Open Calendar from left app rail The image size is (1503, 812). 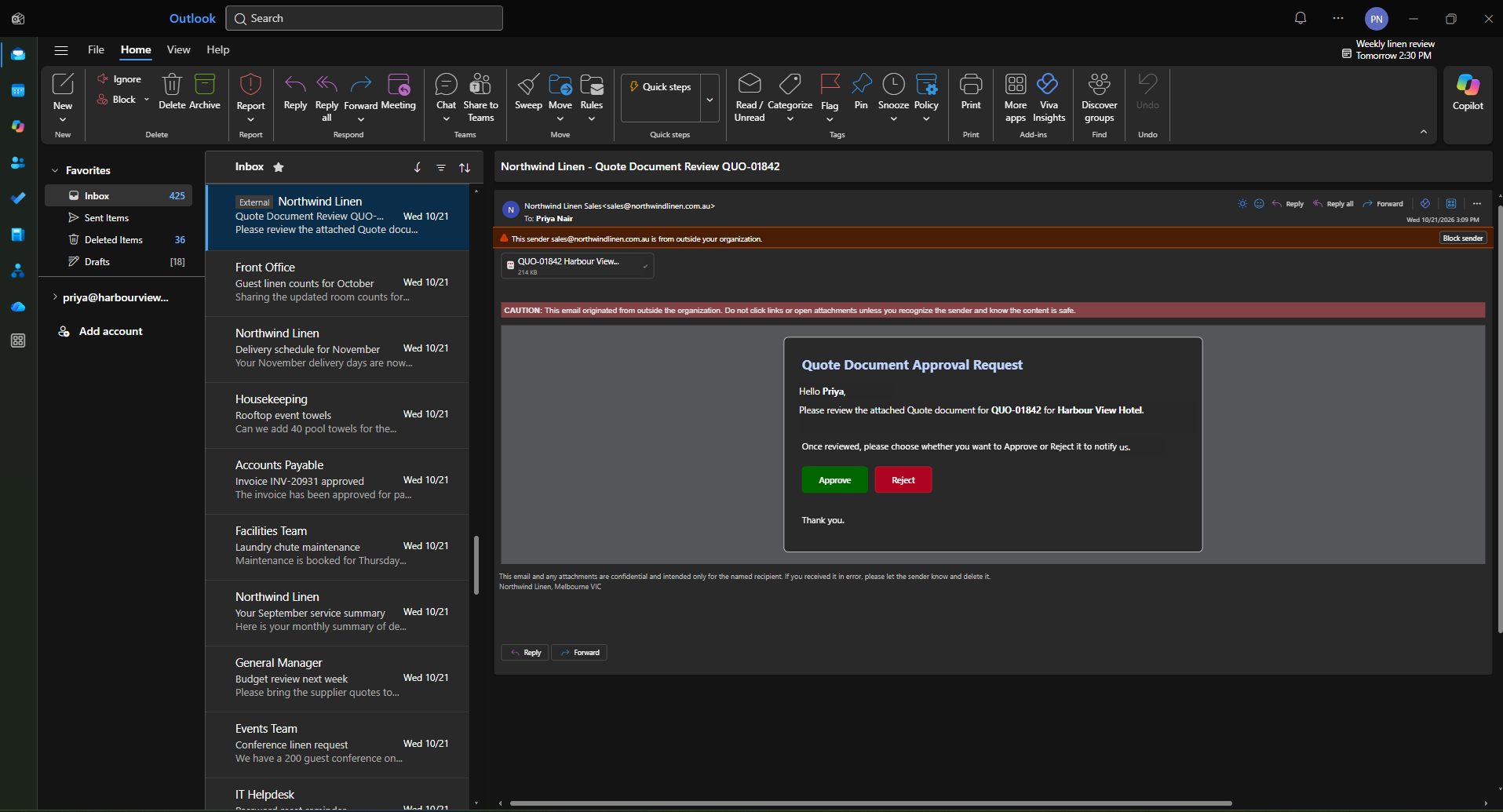pos(18,90)
